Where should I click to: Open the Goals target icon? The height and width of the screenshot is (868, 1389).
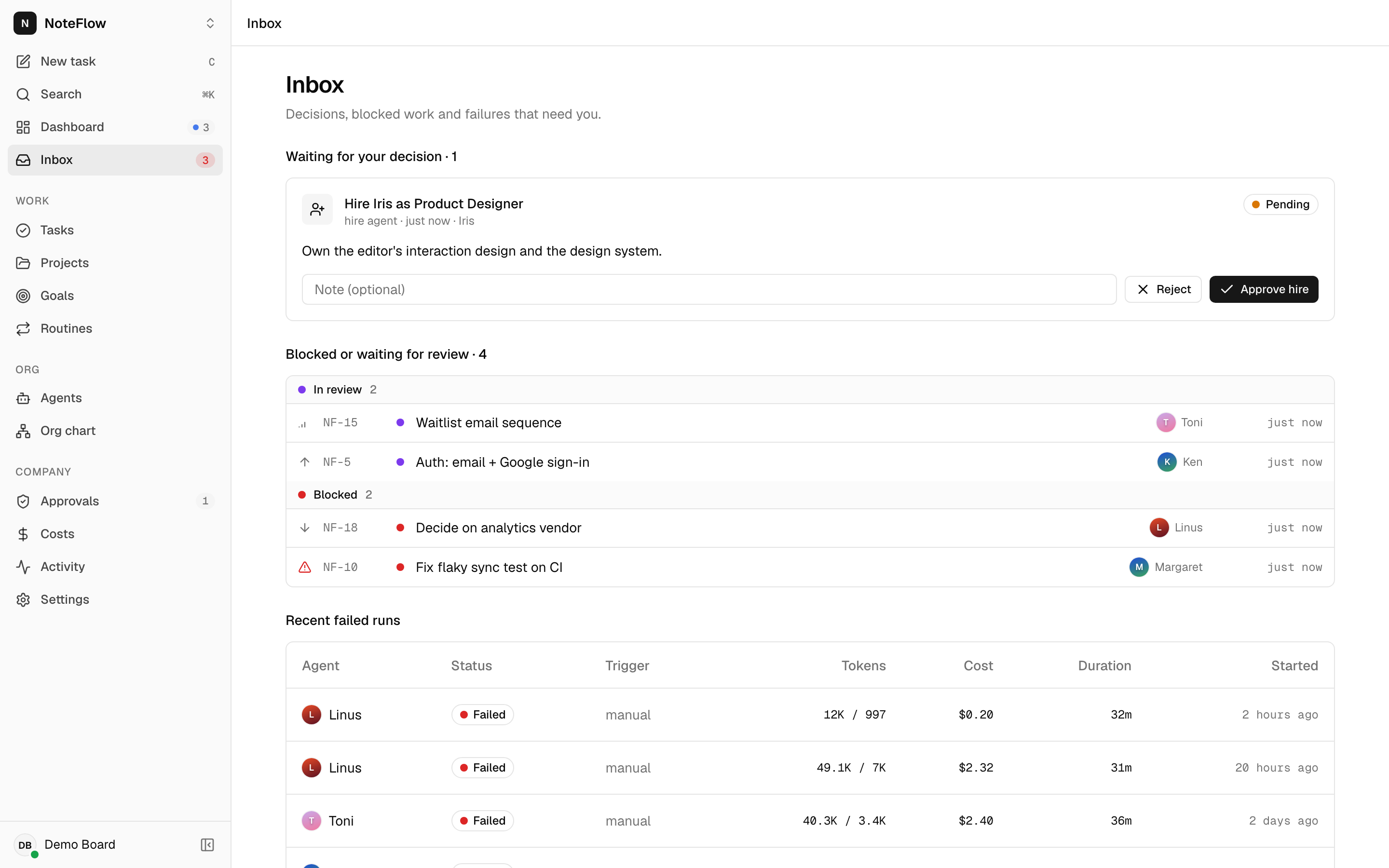pos(23,296)
